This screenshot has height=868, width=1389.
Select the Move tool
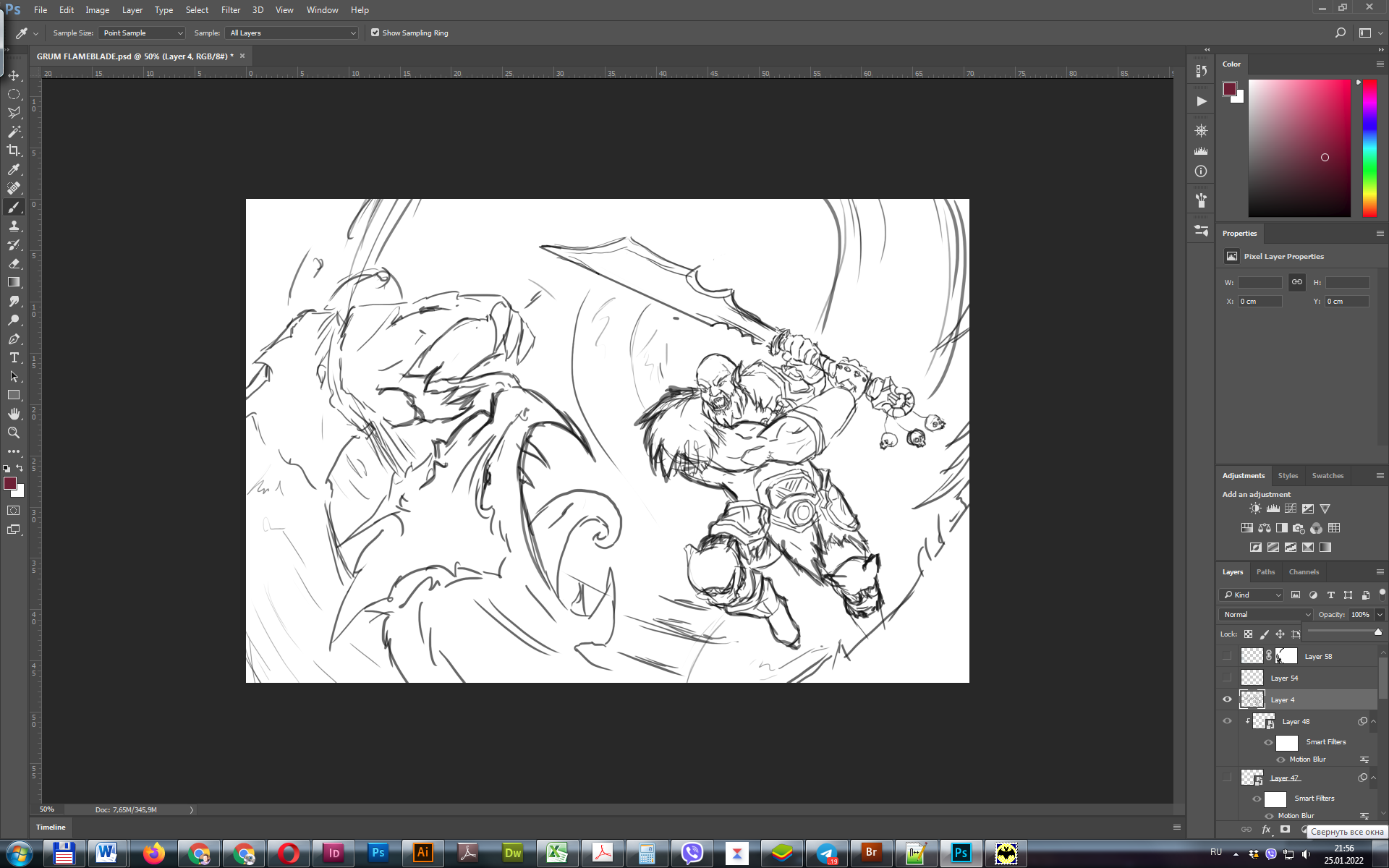[x=14, y=75]
